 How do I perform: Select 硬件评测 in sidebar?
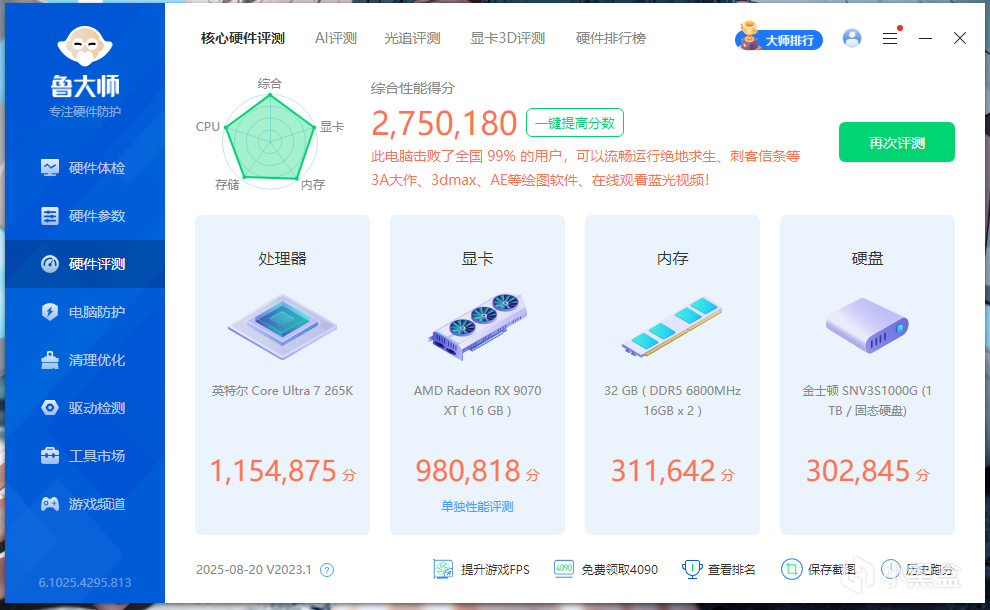point(85,264)
